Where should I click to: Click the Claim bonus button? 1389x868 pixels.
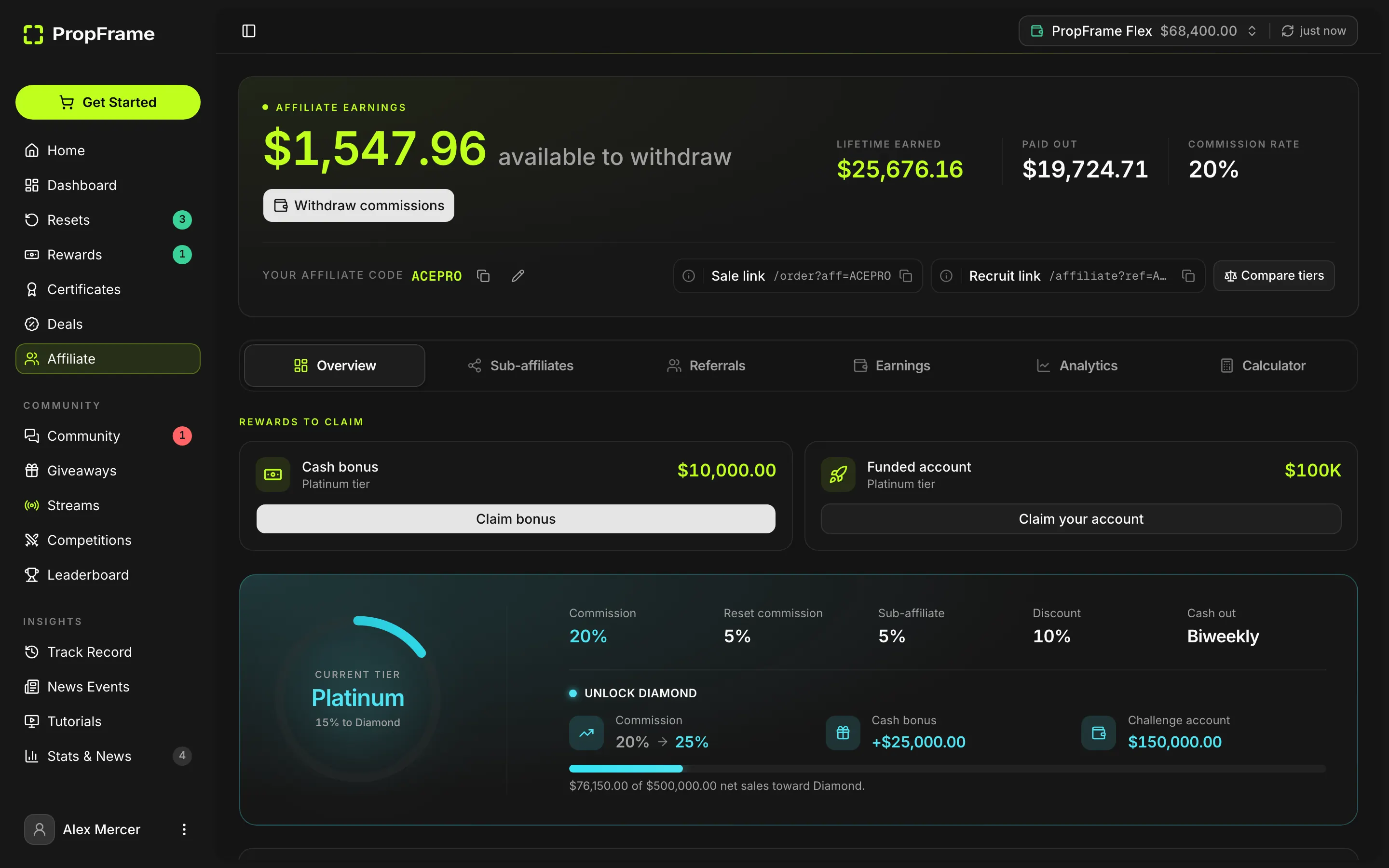click(x=516, y=519)
